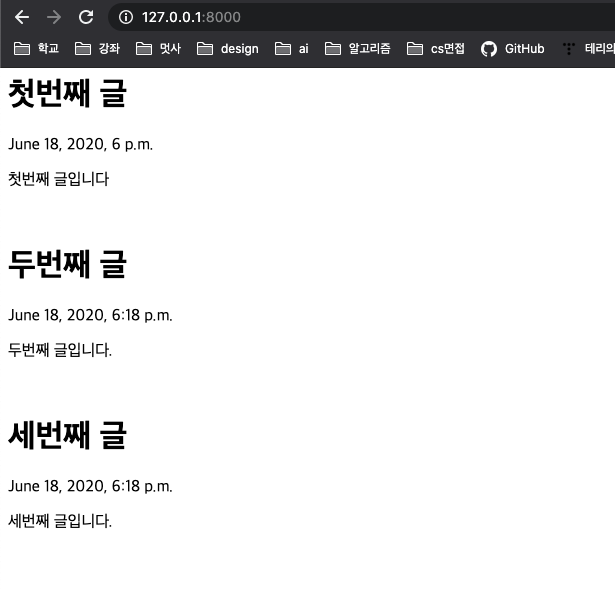This screenshot has height=590, width=615.
Task: Click the folder icon of the 학교 bookmark
Action: click(x=22, y=49)
